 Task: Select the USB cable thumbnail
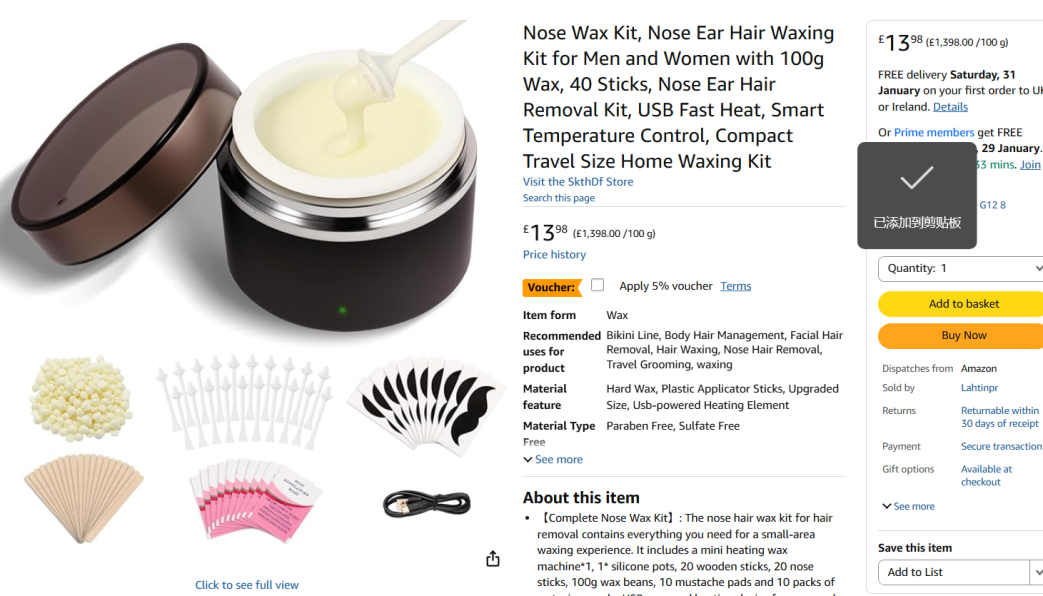coord(426,504)
